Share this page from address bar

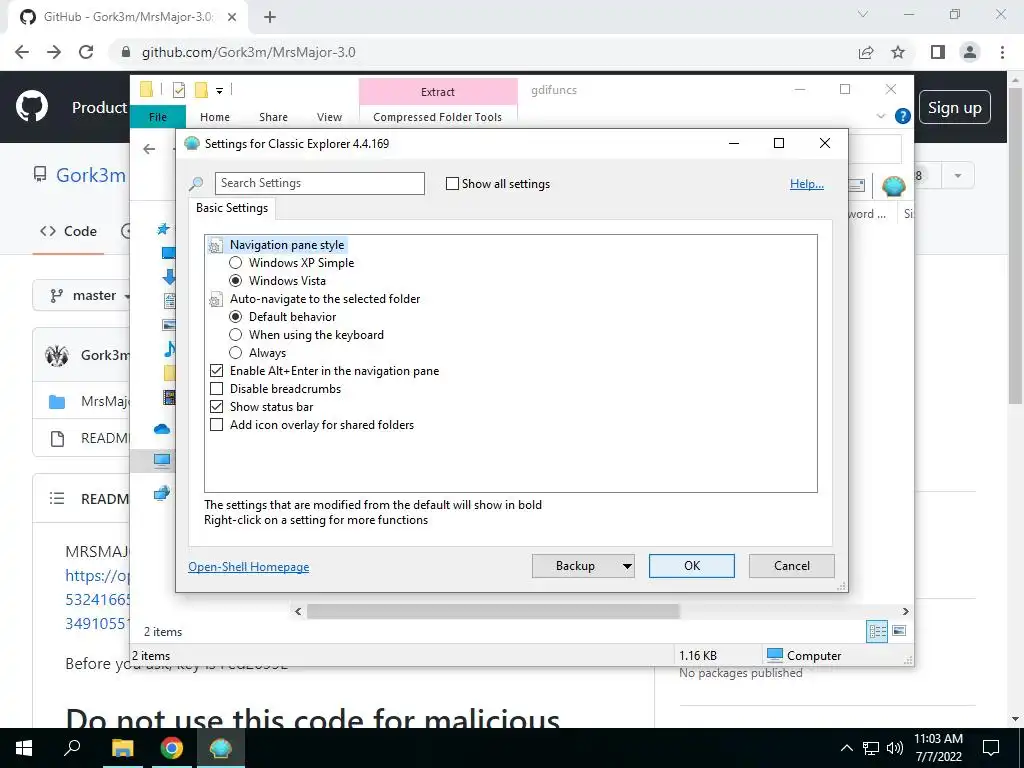pos(866,52)
